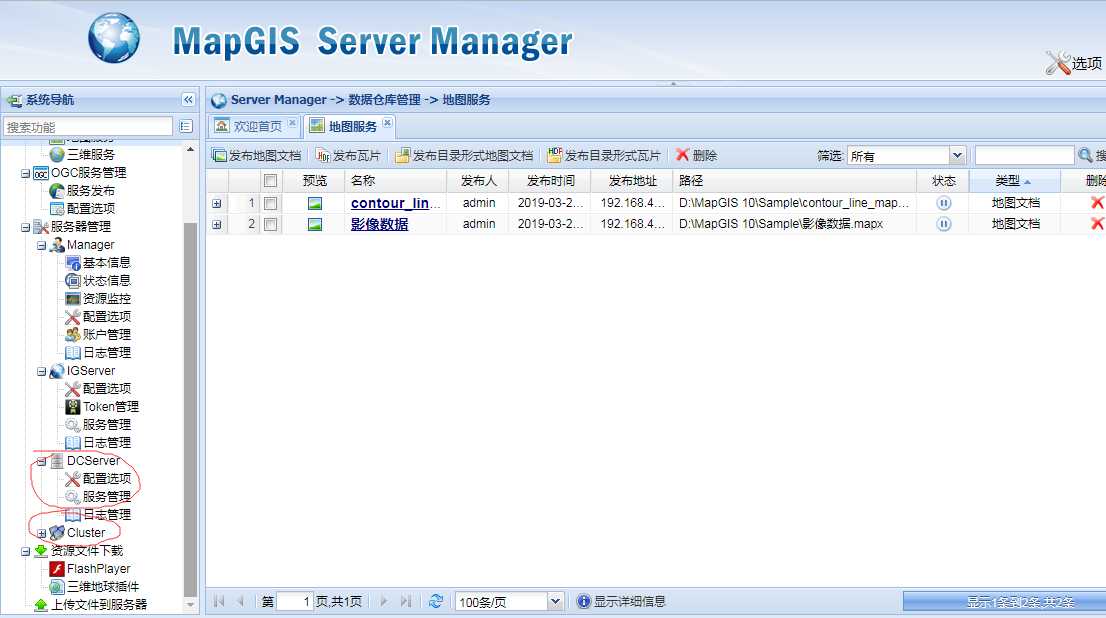Preview the 影像数据 map
Image resolution: width=1106 pixels, height=618 pixels.
pyautogui.click(x=315, y=224)
